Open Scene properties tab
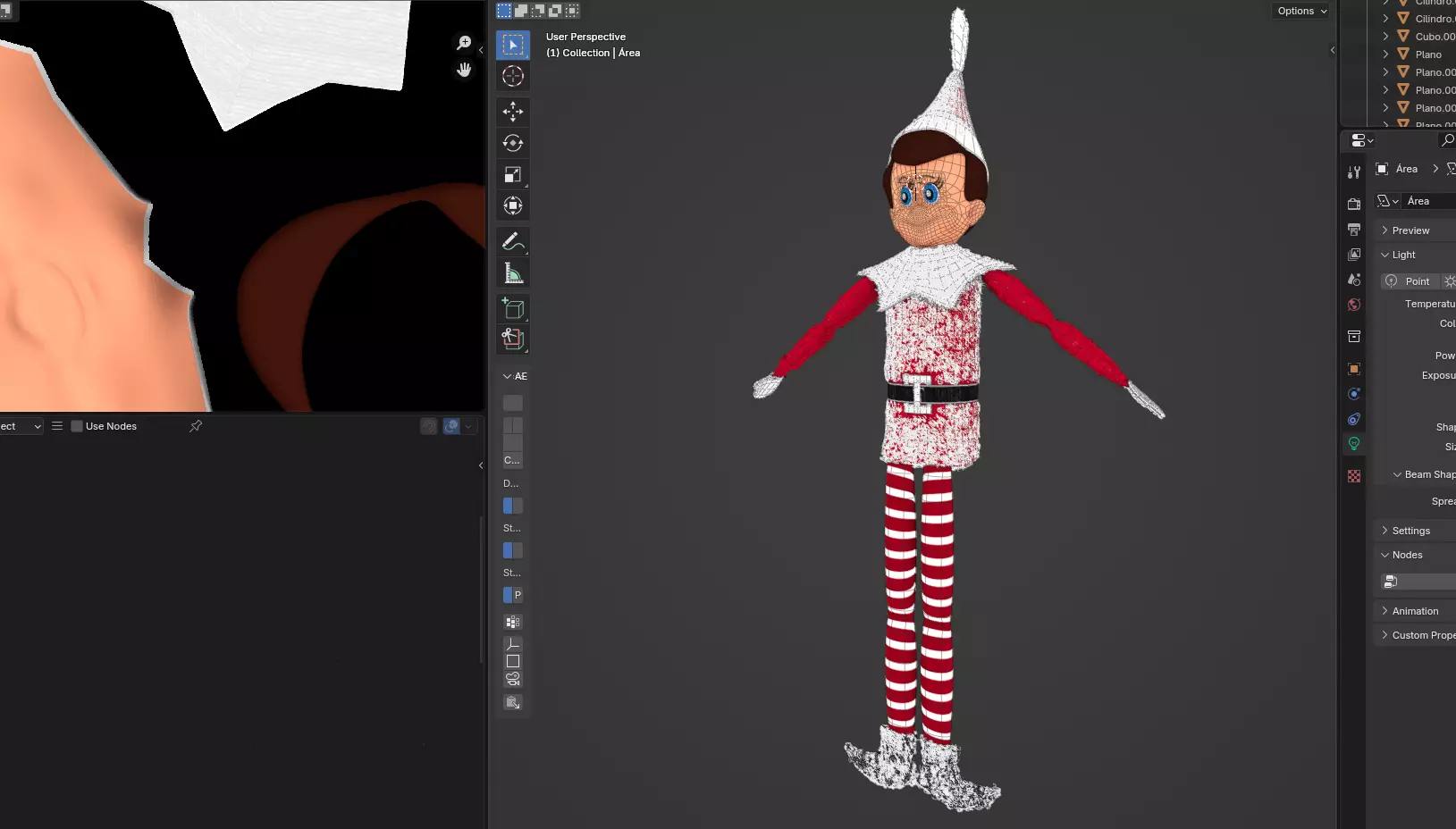Image resolution: width=1456 pixels, height=829 pixels. [1354, 280]
